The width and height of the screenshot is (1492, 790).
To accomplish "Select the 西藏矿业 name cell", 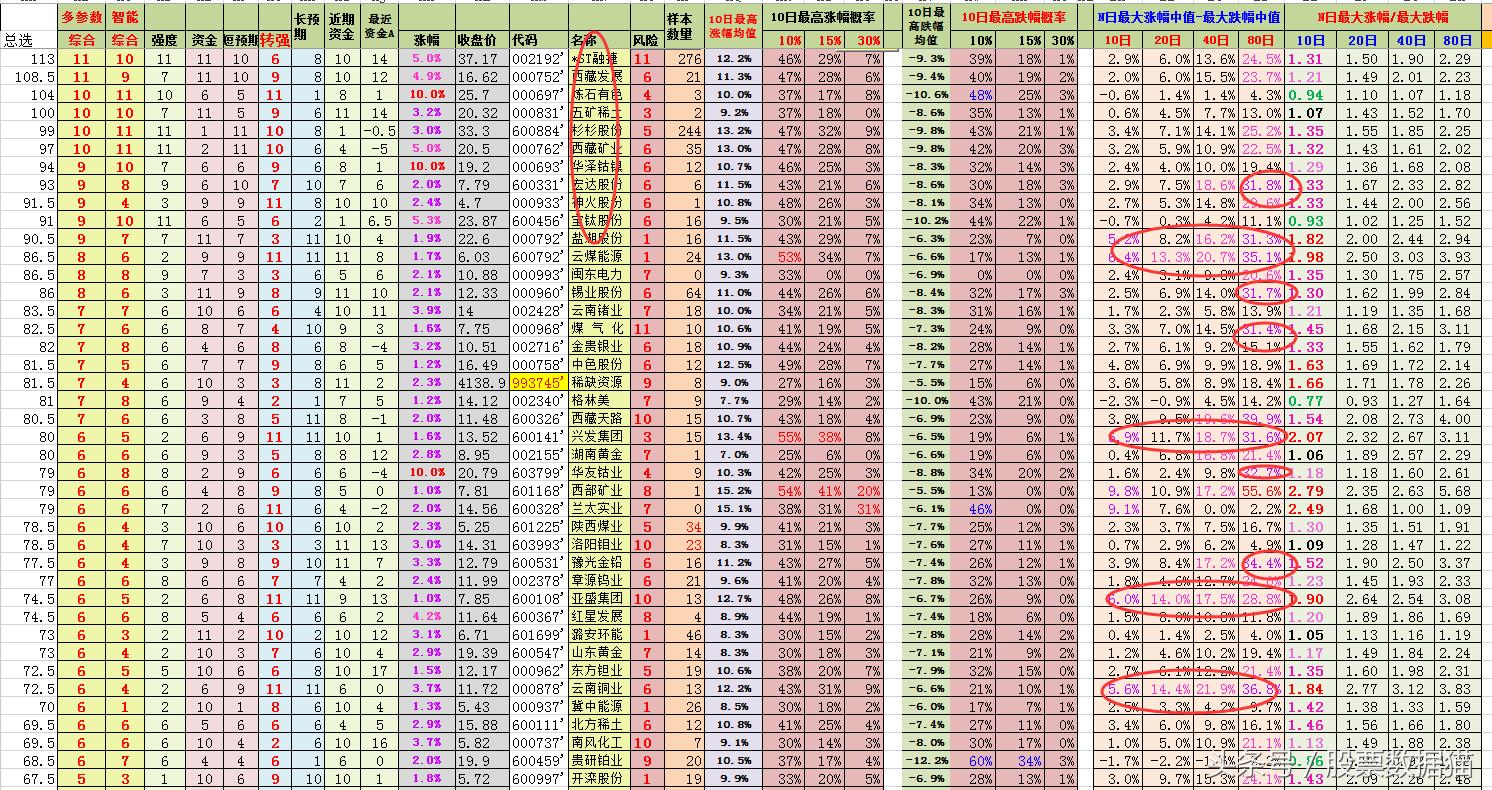I will [x=598, y=149].
